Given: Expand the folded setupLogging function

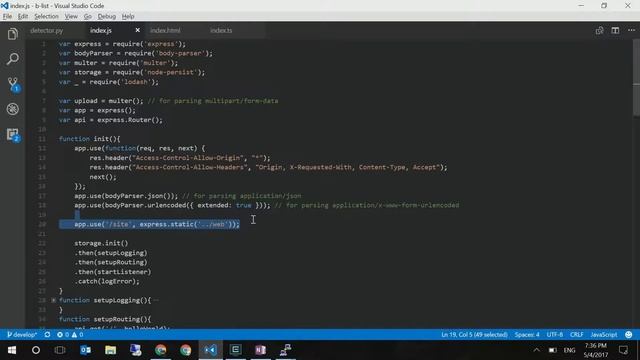Looking at the screenshot, I should pos(53,300).
